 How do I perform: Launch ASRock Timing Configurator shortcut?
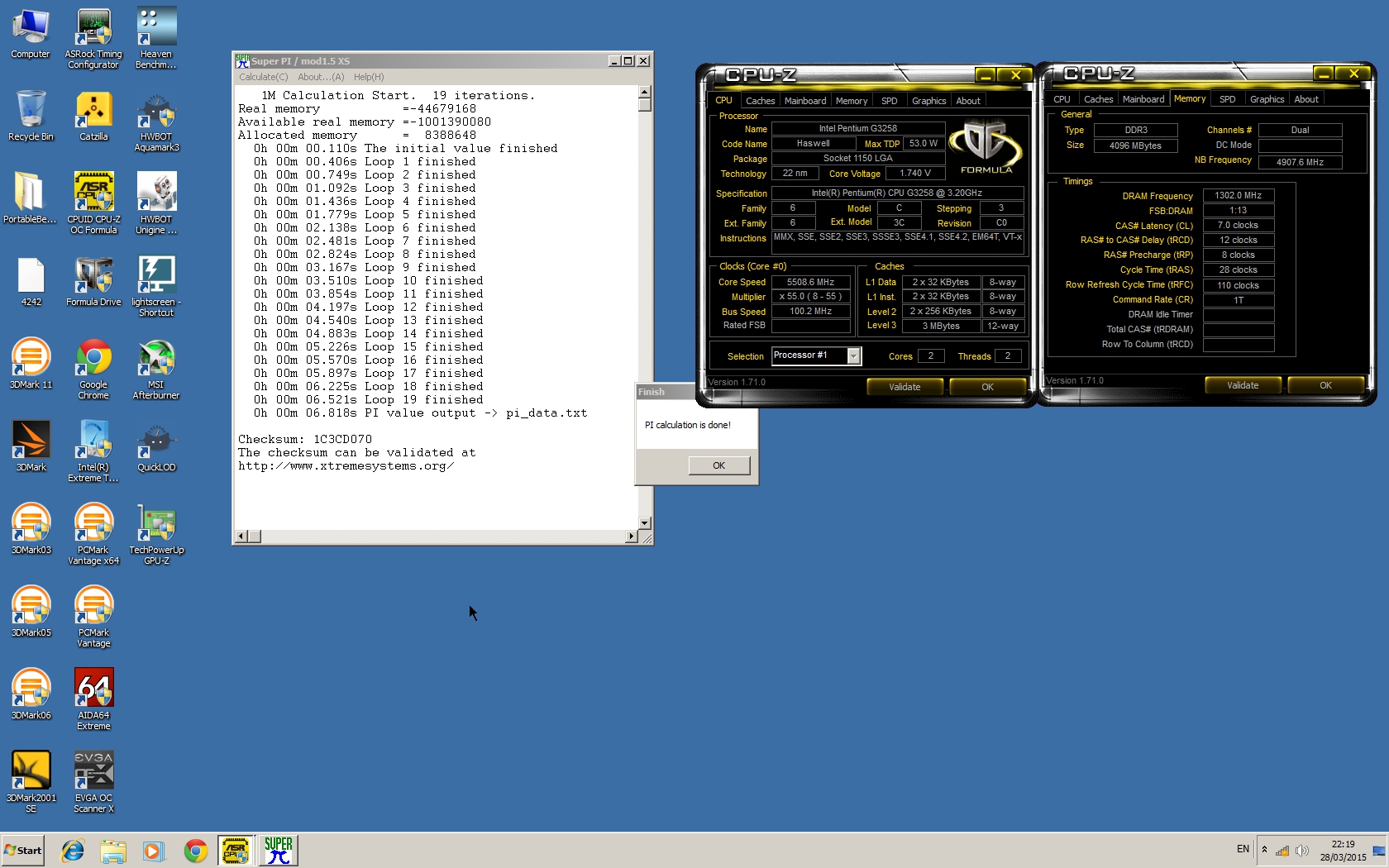93,38
